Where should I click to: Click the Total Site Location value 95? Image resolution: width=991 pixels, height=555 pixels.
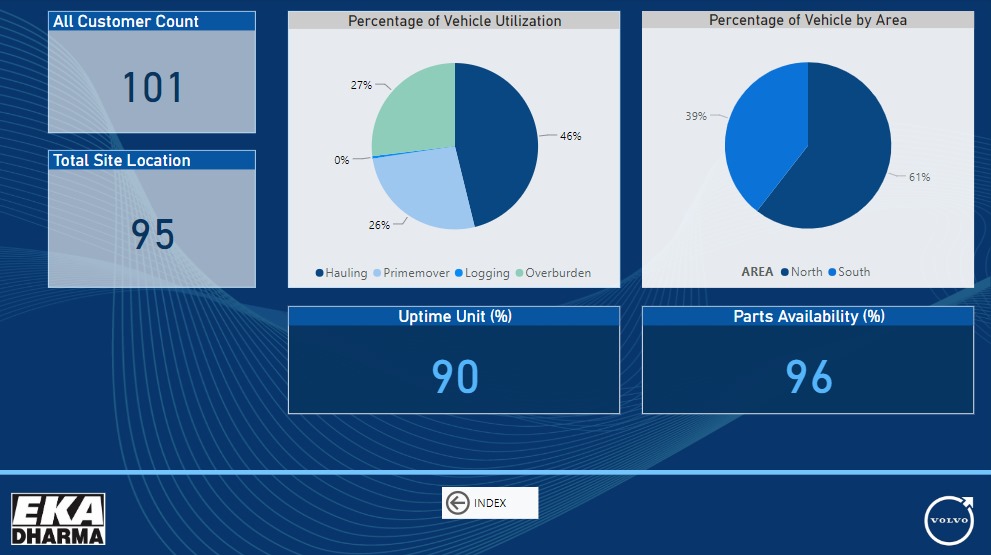(x=152, y=235)
